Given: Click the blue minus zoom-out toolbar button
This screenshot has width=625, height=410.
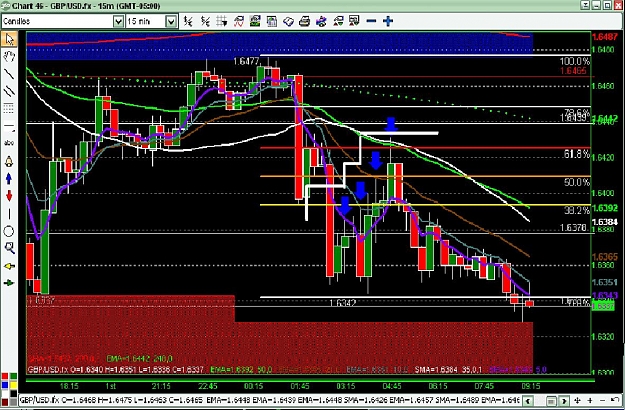Looking at the screenshot, I should 371,21.
